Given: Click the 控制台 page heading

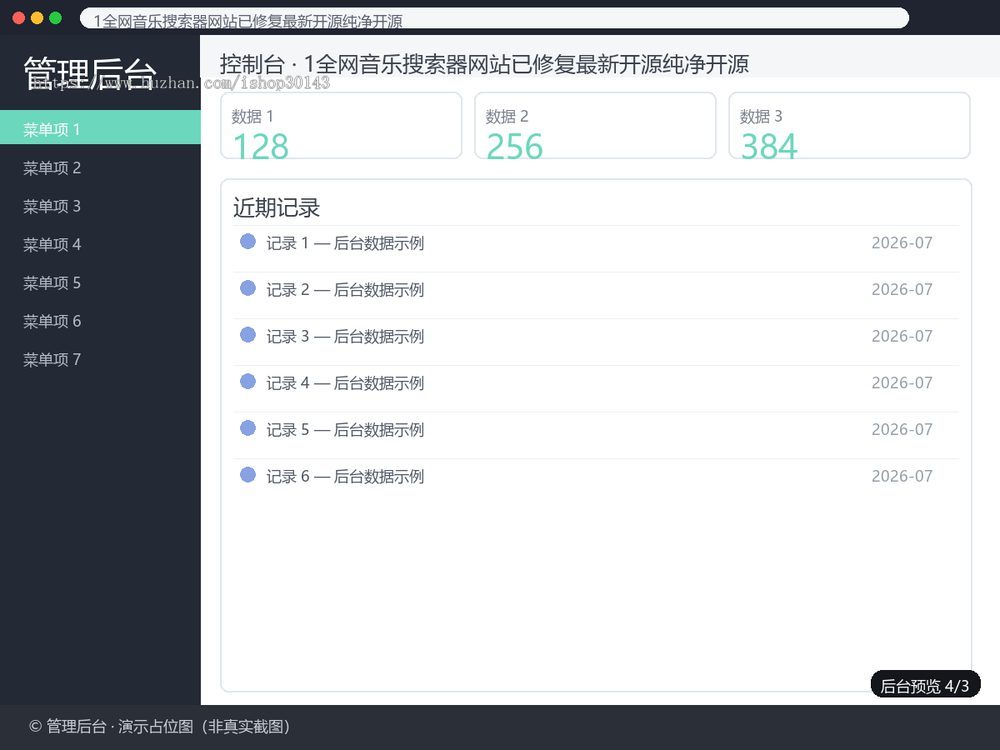Looking at the screenshot, I should click(x=484, y=64).
